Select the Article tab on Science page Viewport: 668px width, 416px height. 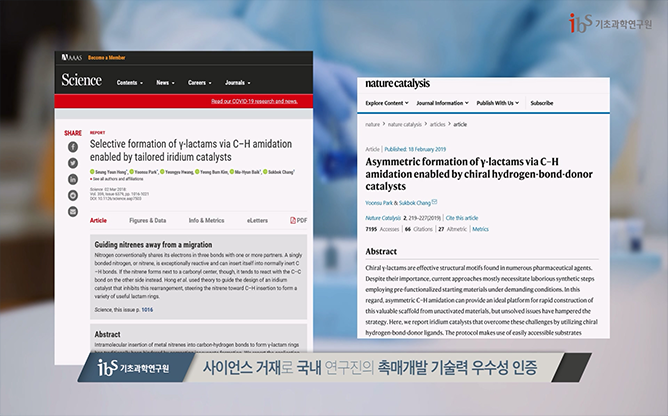[98, 220]
